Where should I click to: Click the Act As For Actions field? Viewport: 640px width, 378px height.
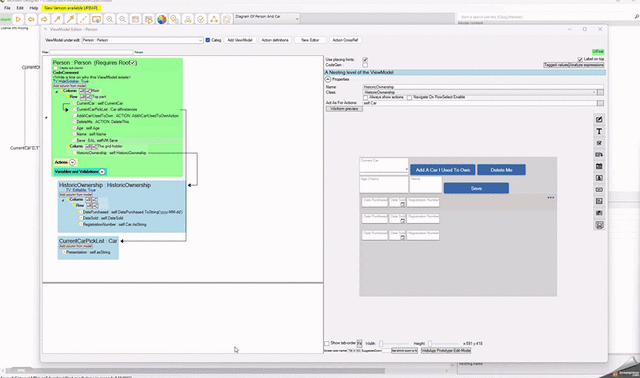point(480,103)
